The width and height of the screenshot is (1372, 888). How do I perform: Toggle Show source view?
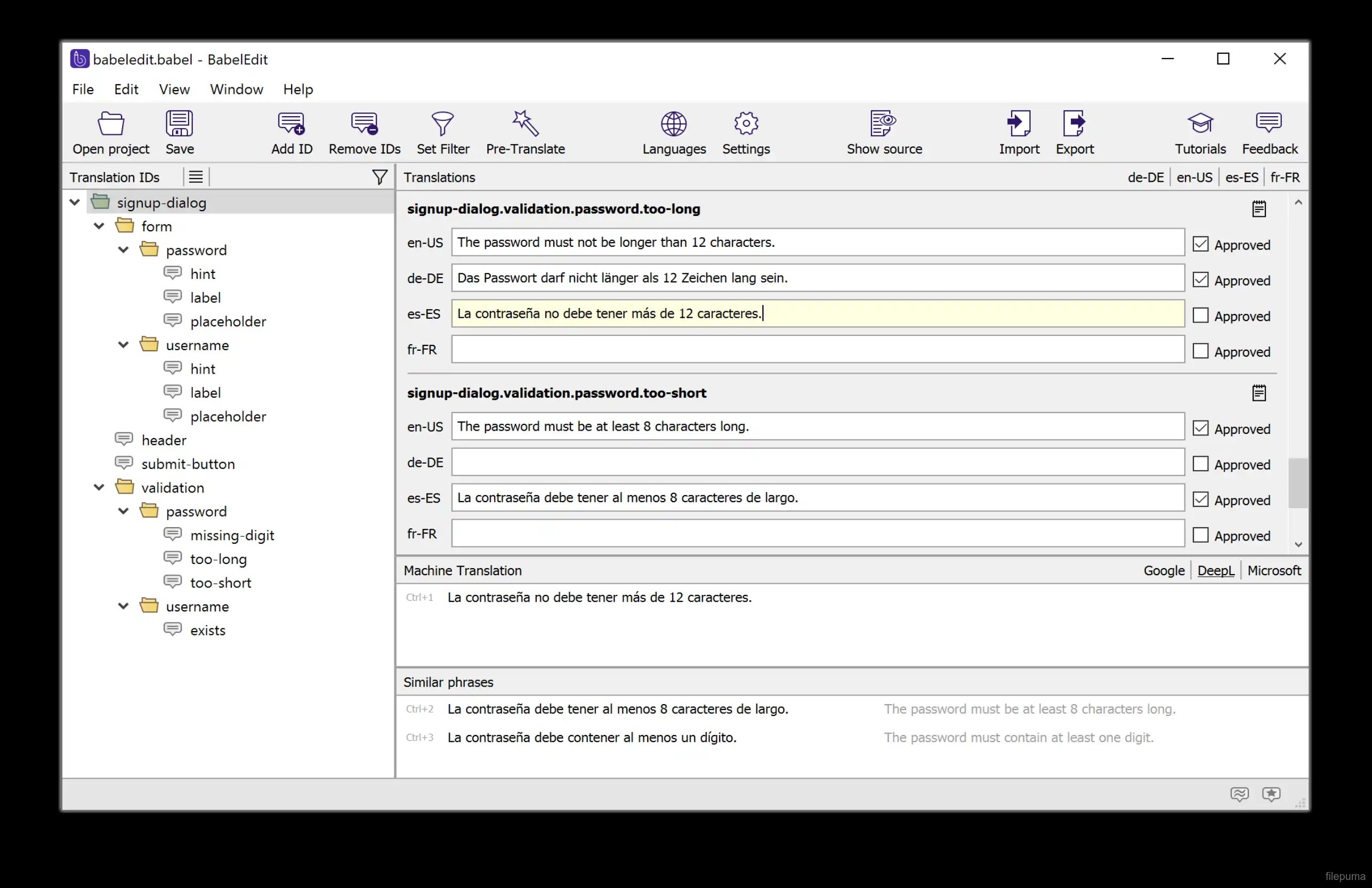click(883, 124)
